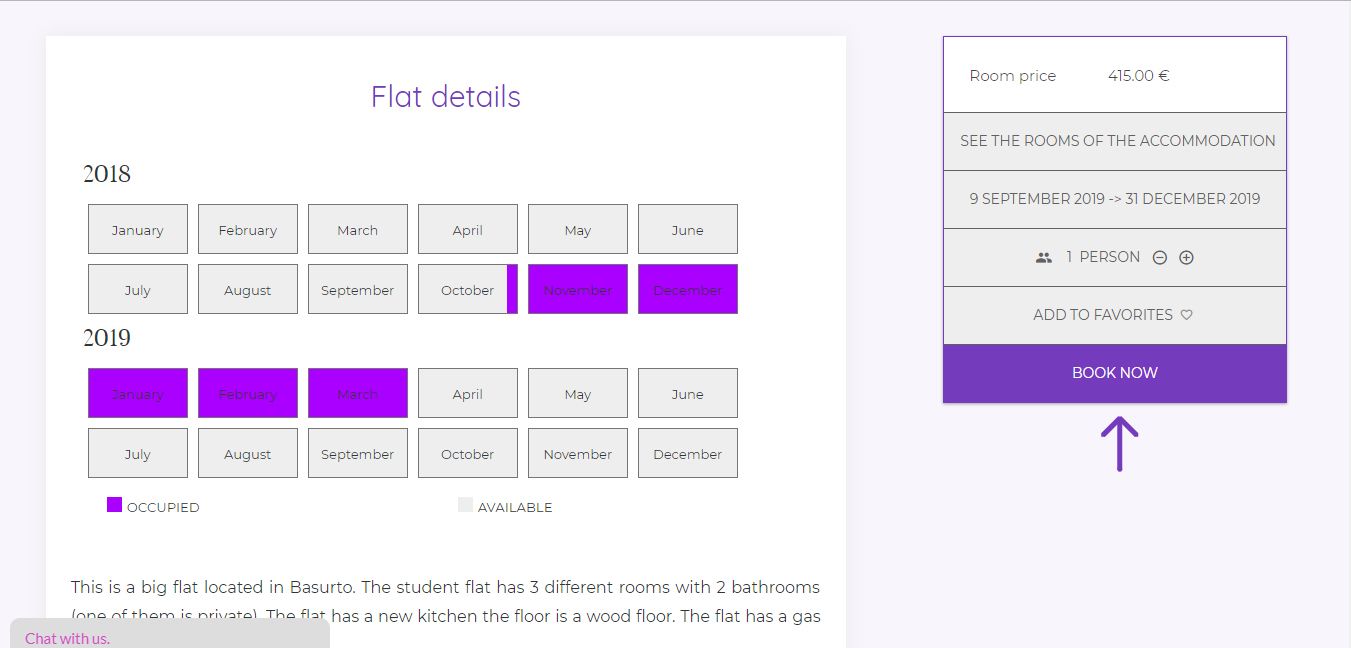Viewport: 1351px width, 648px height.
Task: Add this flat to favorites
Action: click(1103, 315)
